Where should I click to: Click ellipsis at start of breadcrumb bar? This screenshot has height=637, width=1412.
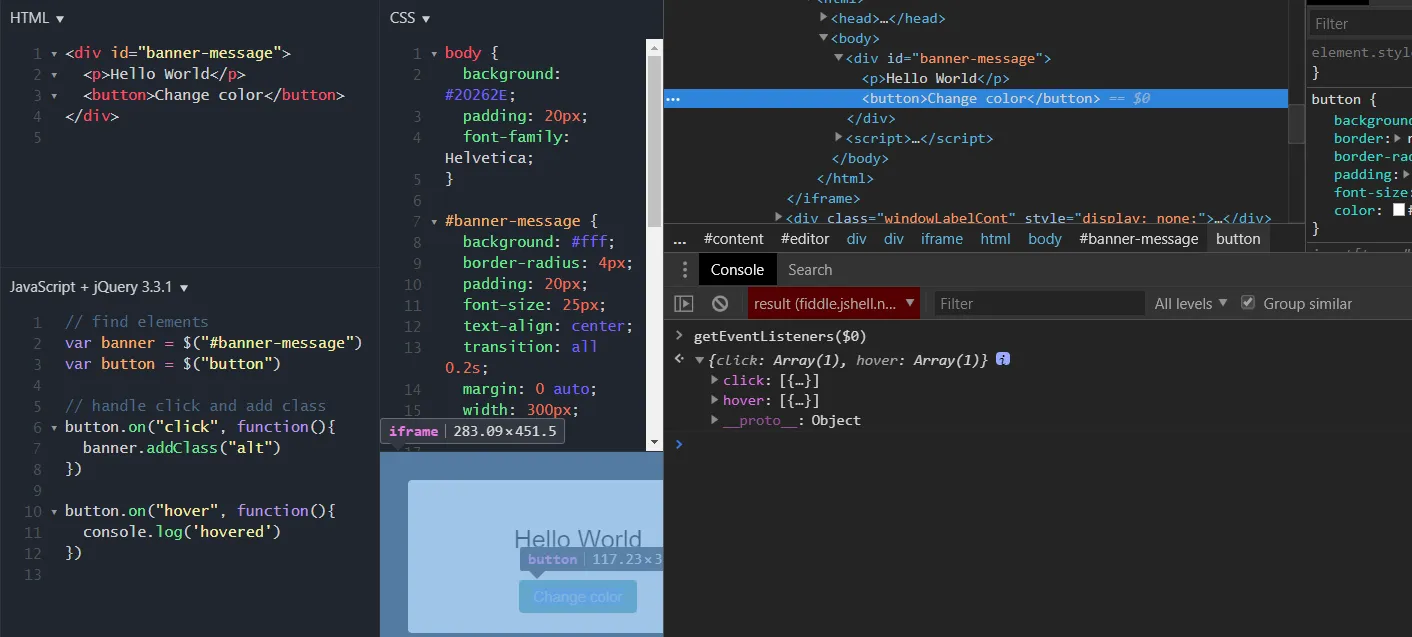point(680,240)
